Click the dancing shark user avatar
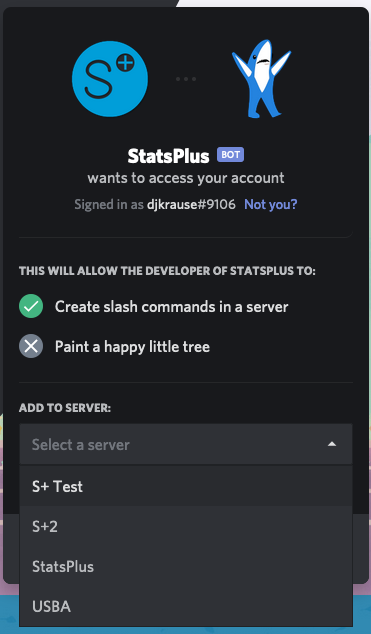Screen dimensions: 371x634 [261, 79]
